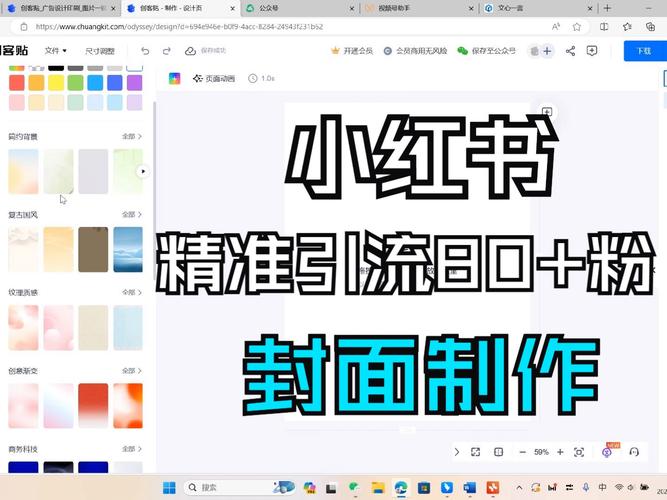Click the browser address bar URL
The height and width of the screenshot is (500, 667).
179,27
